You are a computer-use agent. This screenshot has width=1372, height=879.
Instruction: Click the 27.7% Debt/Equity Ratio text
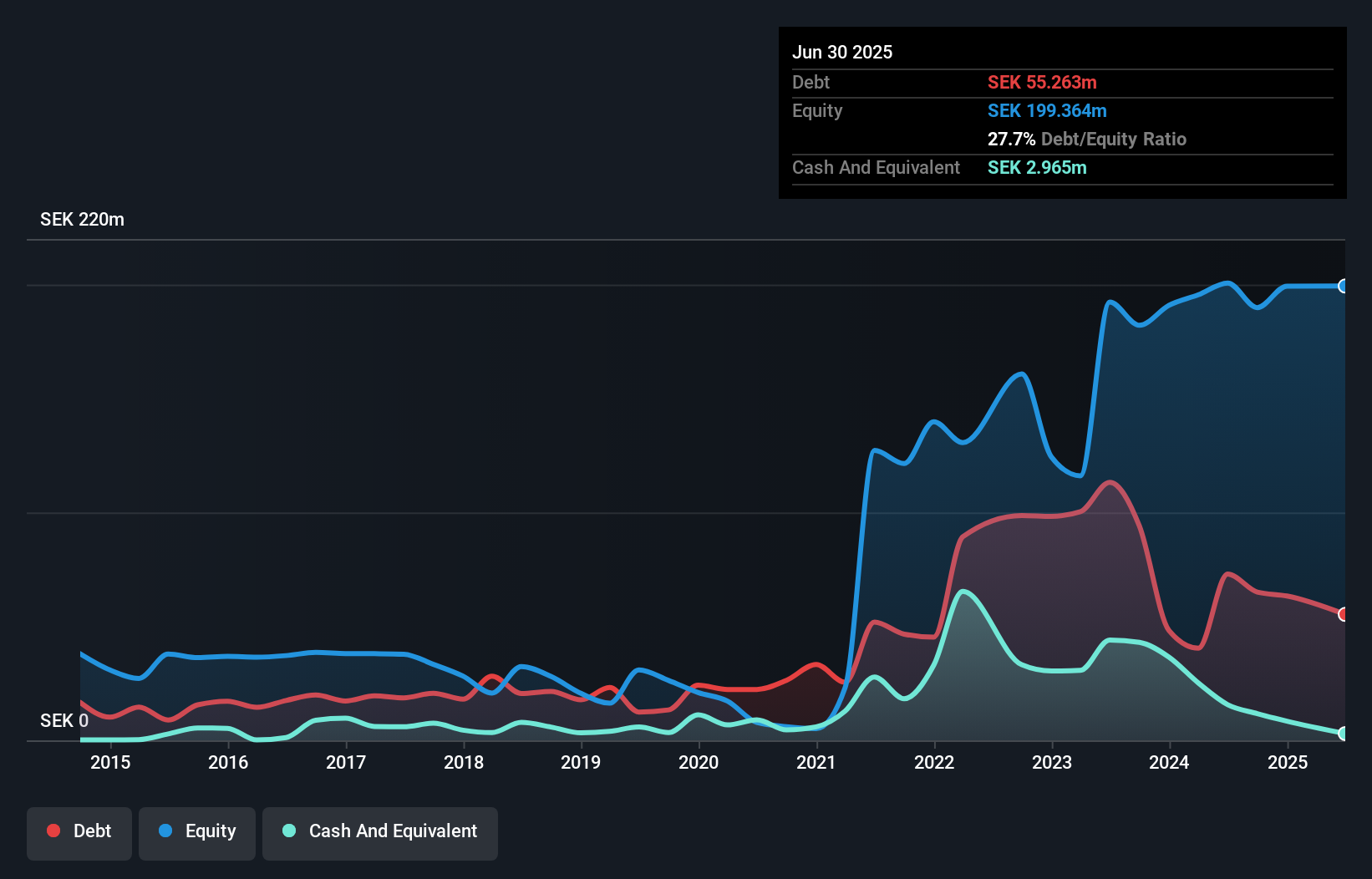[1087, 139]
